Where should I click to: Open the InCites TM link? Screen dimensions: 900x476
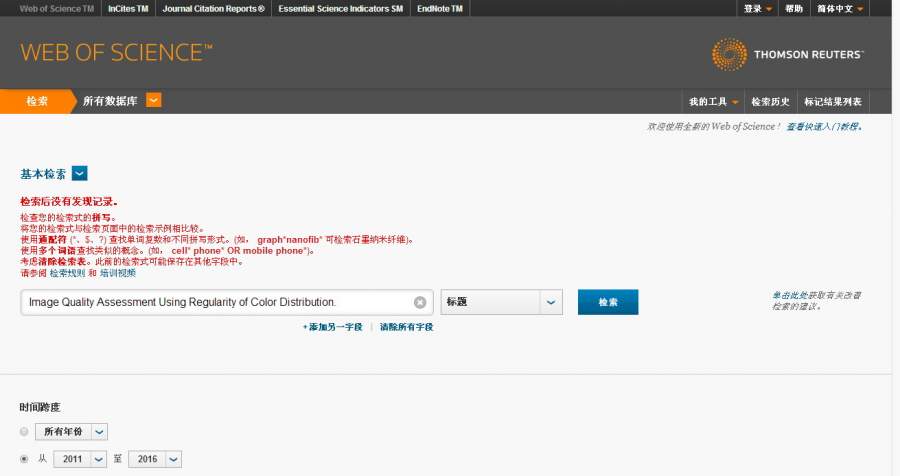pos(128,9)
